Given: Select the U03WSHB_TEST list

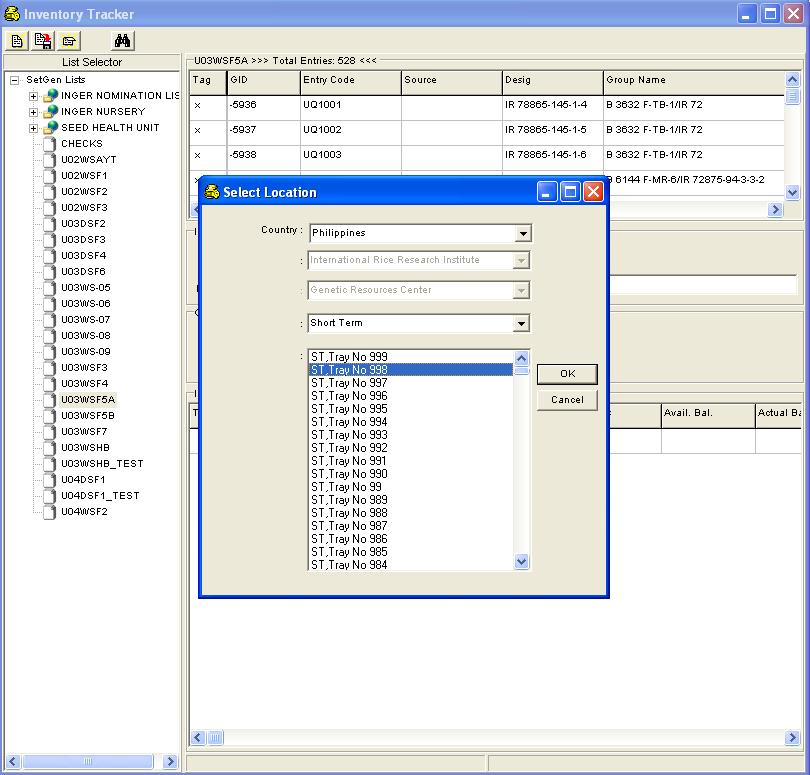Looking at the screenshot, I should tap(102, 464).
